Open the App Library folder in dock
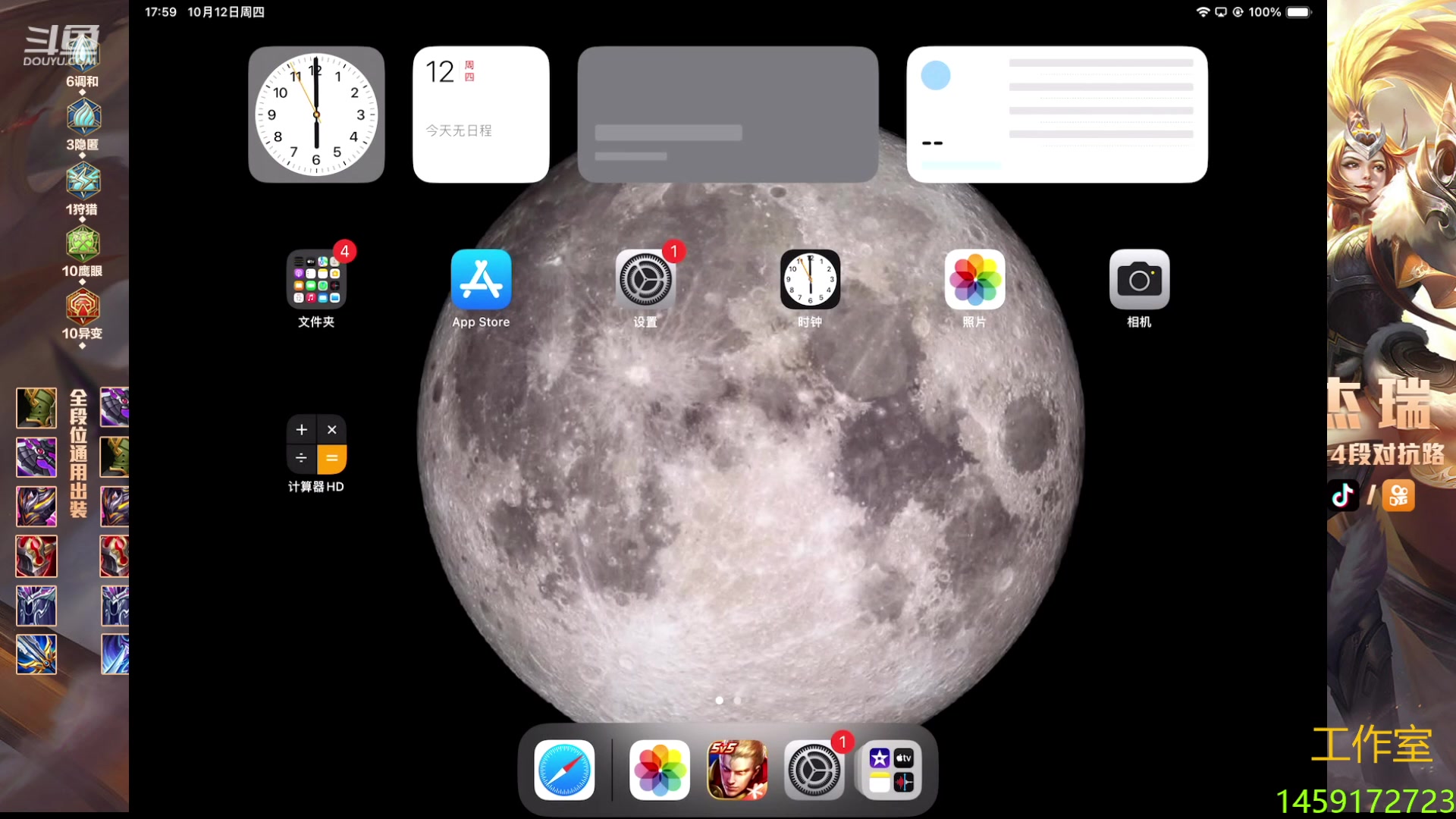Screen dimensions: 1456x819 click(891, 770)
